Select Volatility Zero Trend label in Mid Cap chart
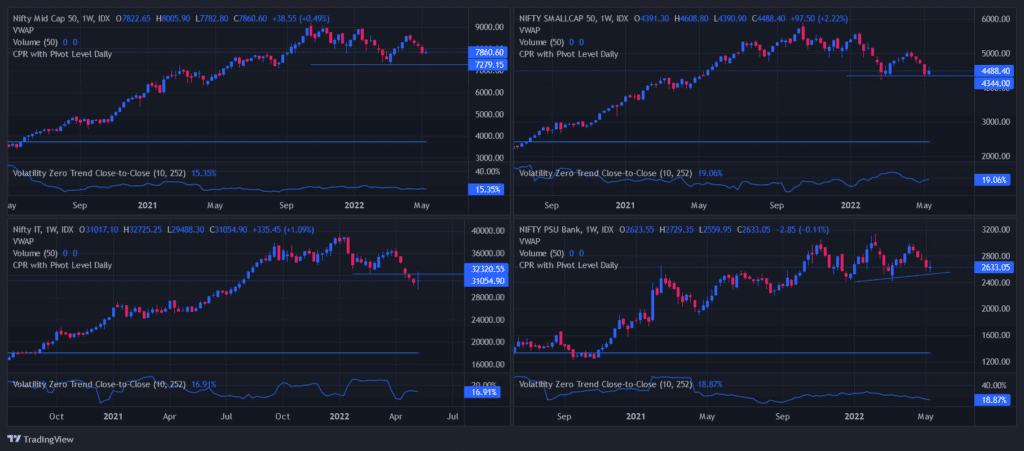The height and width of the screenshot is (451, 1024). [100, 174]
